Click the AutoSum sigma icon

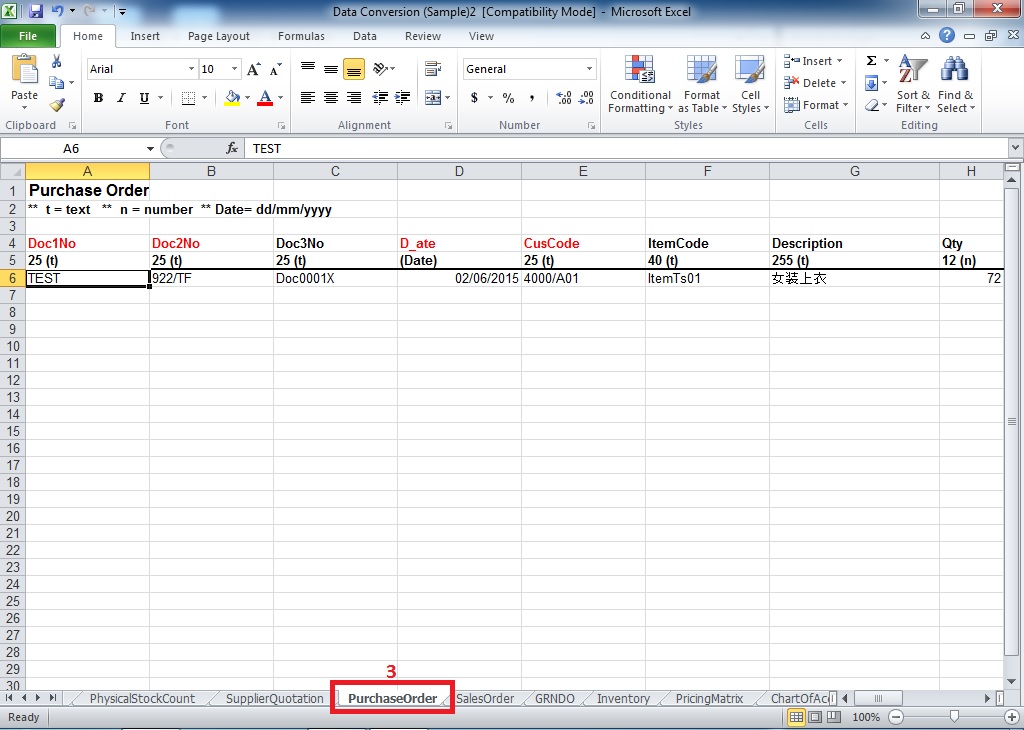click(x=871, y=61)
